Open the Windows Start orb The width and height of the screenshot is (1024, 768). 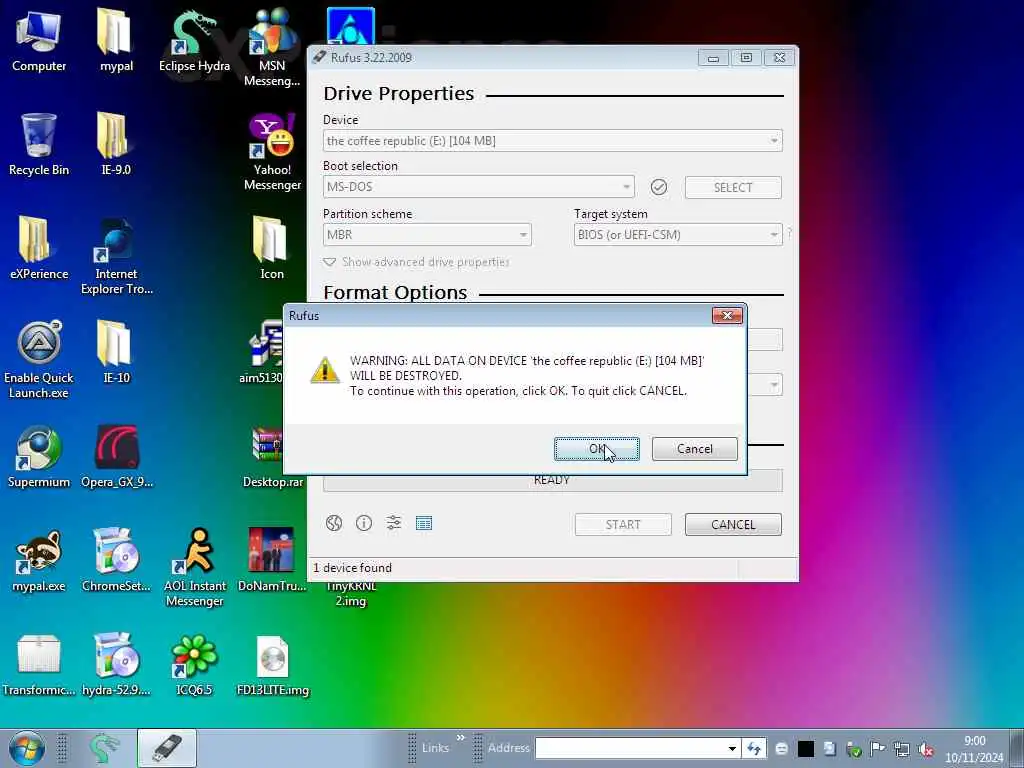tap(27, 748)
